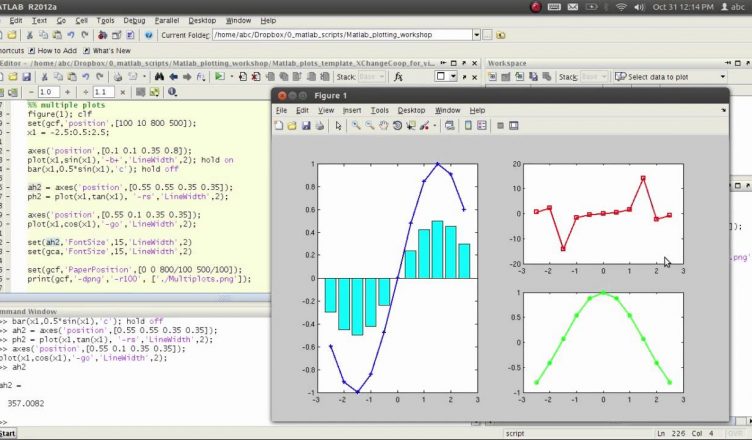
Task: Go back with Editor blue left arrow
Action: click(x=173, y=77)
